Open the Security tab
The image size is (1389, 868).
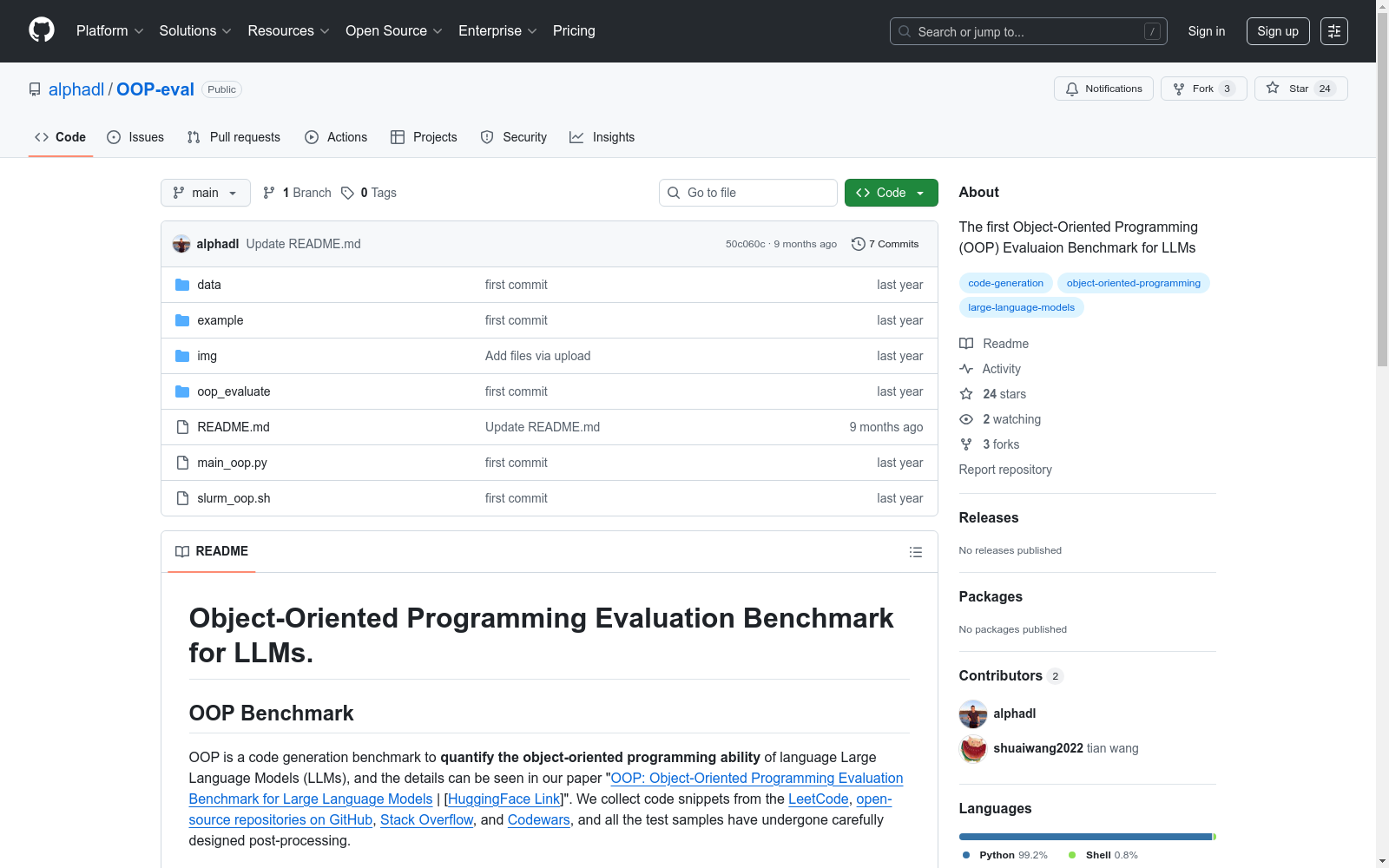(x=514, y=137)
